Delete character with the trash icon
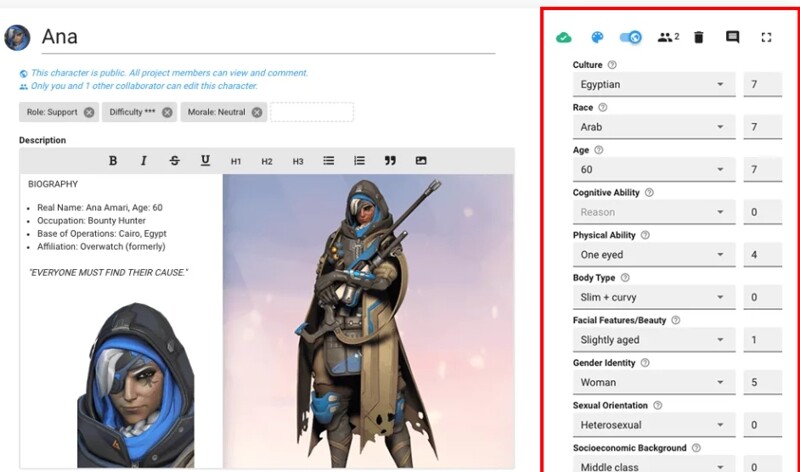This screenshot has width=800, height=472. [x=699, y=38]
